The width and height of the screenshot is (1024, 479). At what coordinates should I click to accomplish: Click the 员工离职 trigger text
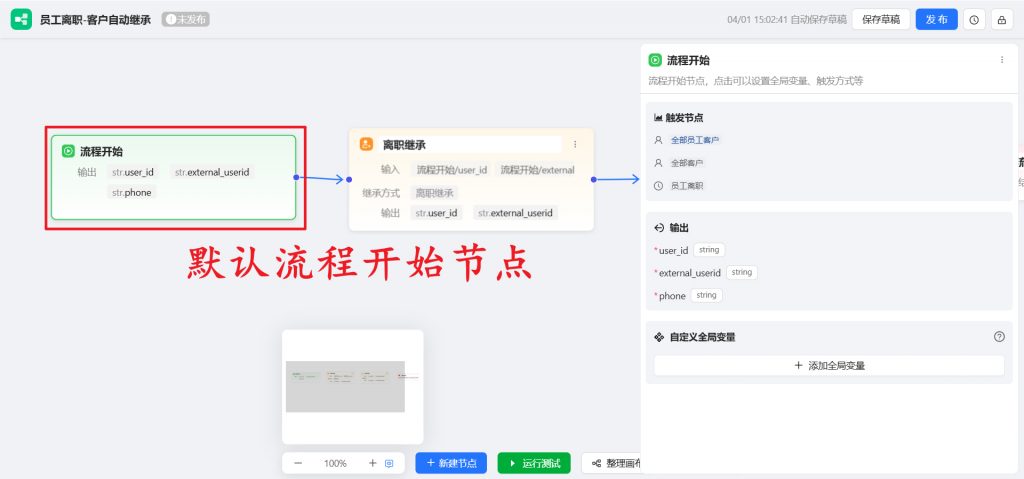tap(687, 186)
